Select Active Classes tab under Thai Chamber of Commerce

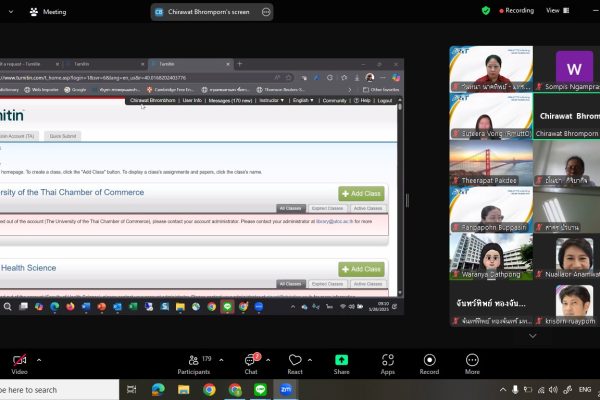click(368, 208)
